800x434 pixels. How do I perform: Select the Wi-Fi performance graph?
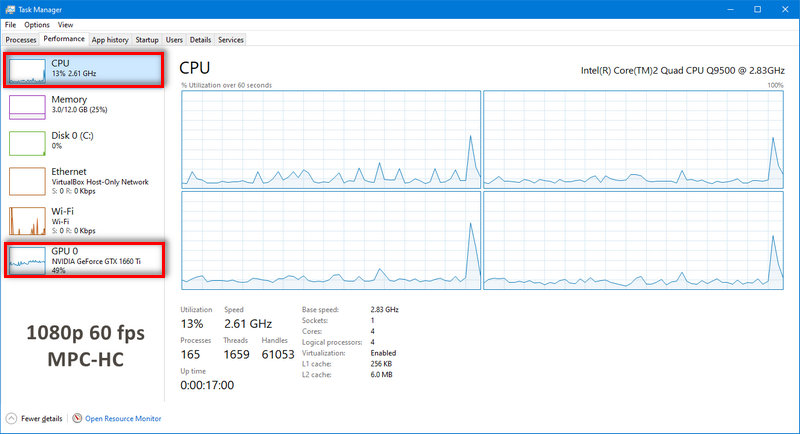[27, 220]
